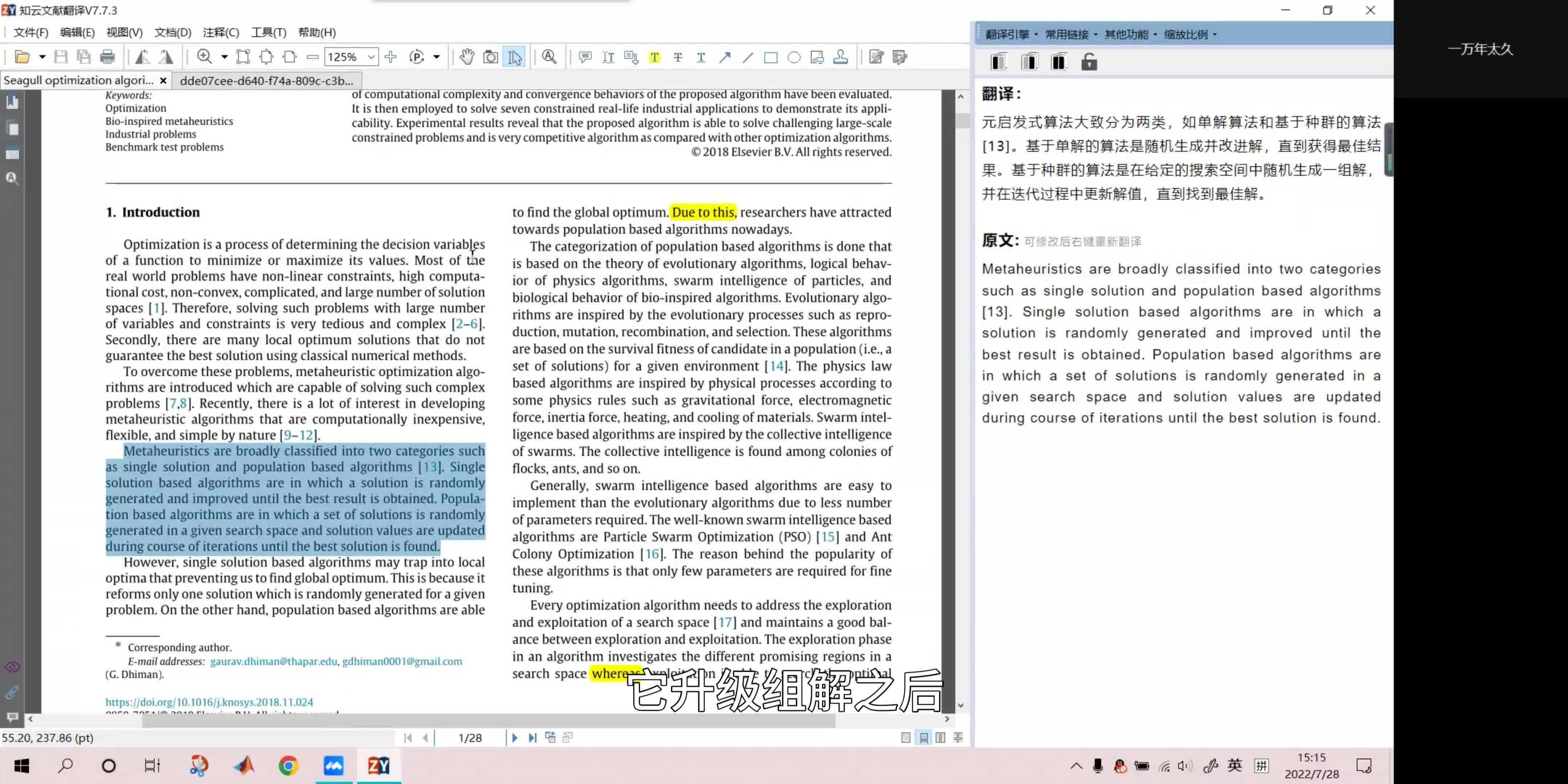Open the 常用链接 dropdown
Image resolution: width=1568 pixels, height=784 pixels.
[1071, 35]
